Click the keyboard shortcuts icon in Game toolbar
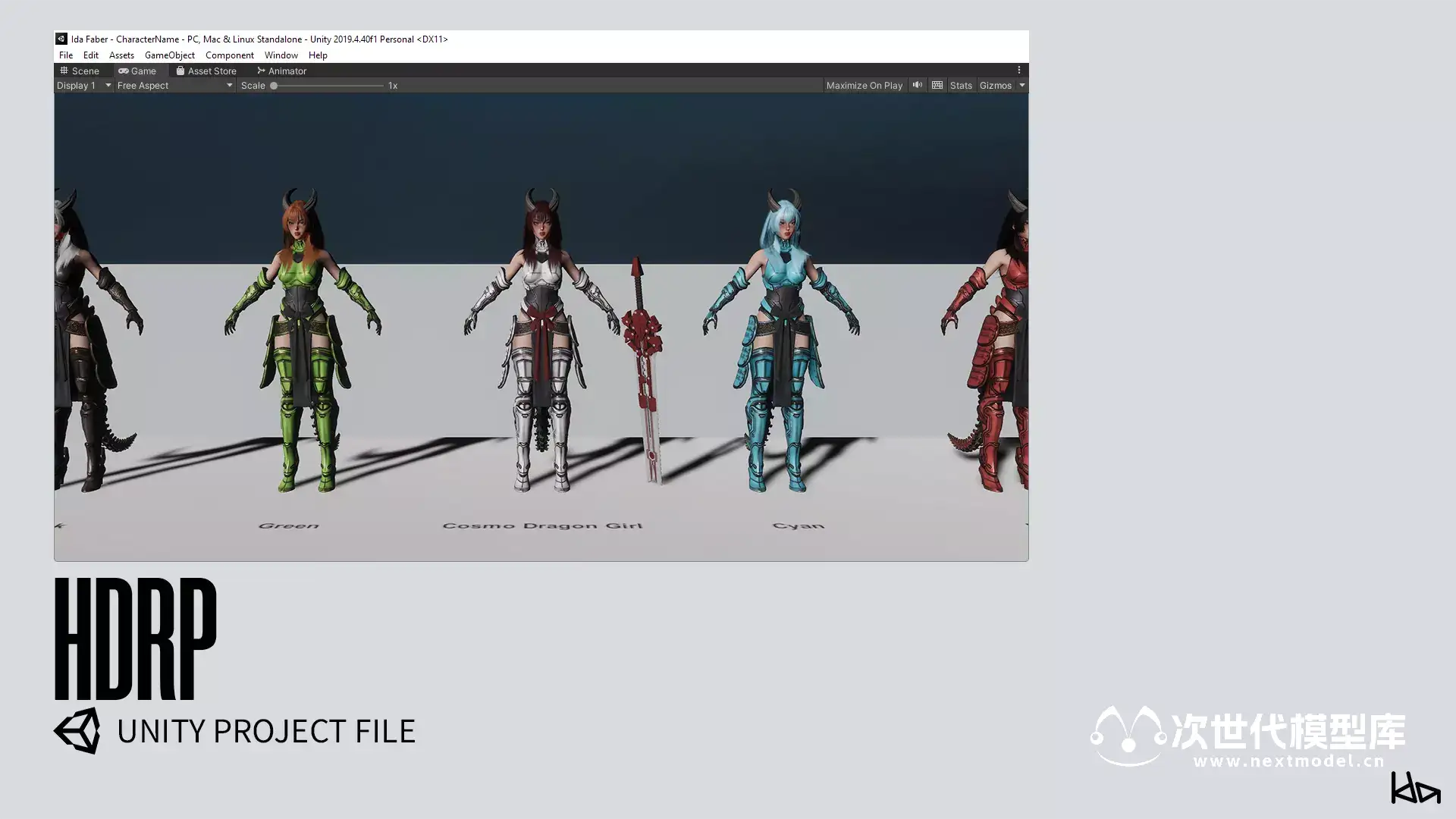 [937, 85]
